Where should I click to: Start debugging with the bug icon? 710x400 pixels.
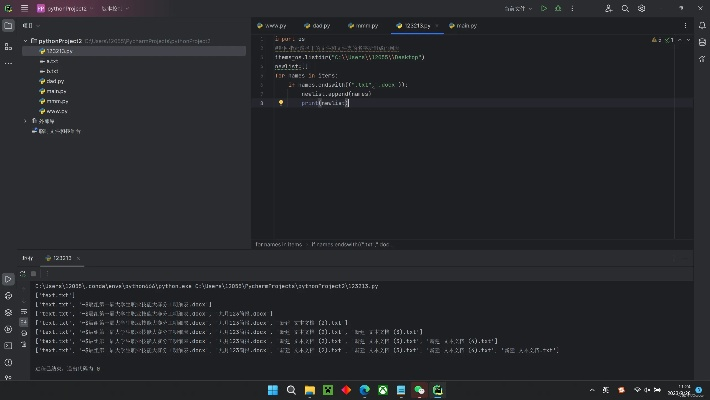(558, 8)
